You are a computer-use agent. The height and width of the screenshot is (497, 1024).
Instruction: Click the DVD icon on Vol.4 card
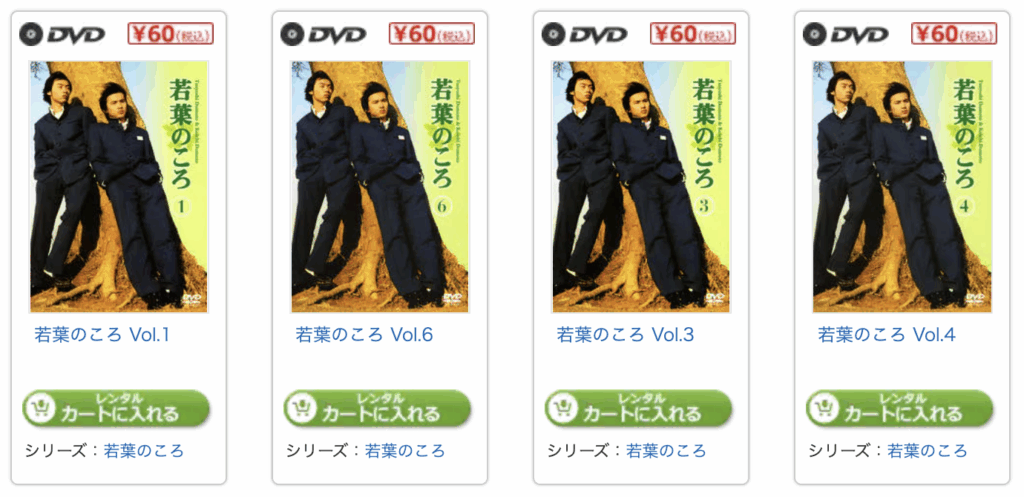pos(846,34)
